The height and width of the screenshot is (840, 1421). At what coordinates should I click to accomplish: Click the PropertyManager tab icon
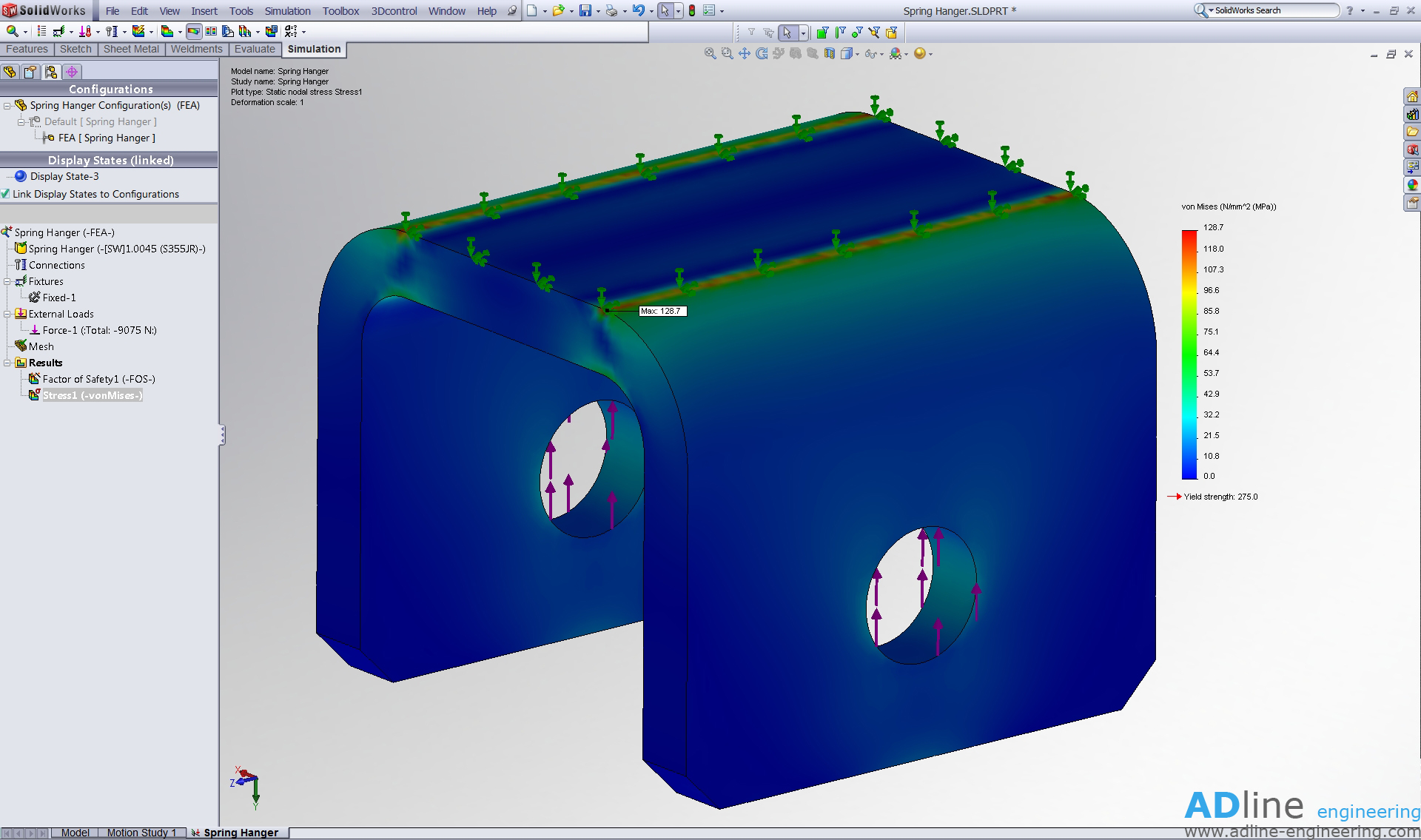pyautogui.click(x=30, y=72)
